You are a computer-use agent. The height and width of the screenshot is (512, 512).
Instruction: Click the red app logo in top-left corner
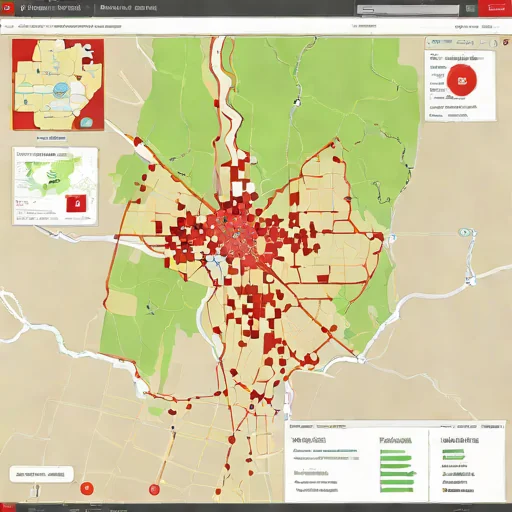pos(7,7)
